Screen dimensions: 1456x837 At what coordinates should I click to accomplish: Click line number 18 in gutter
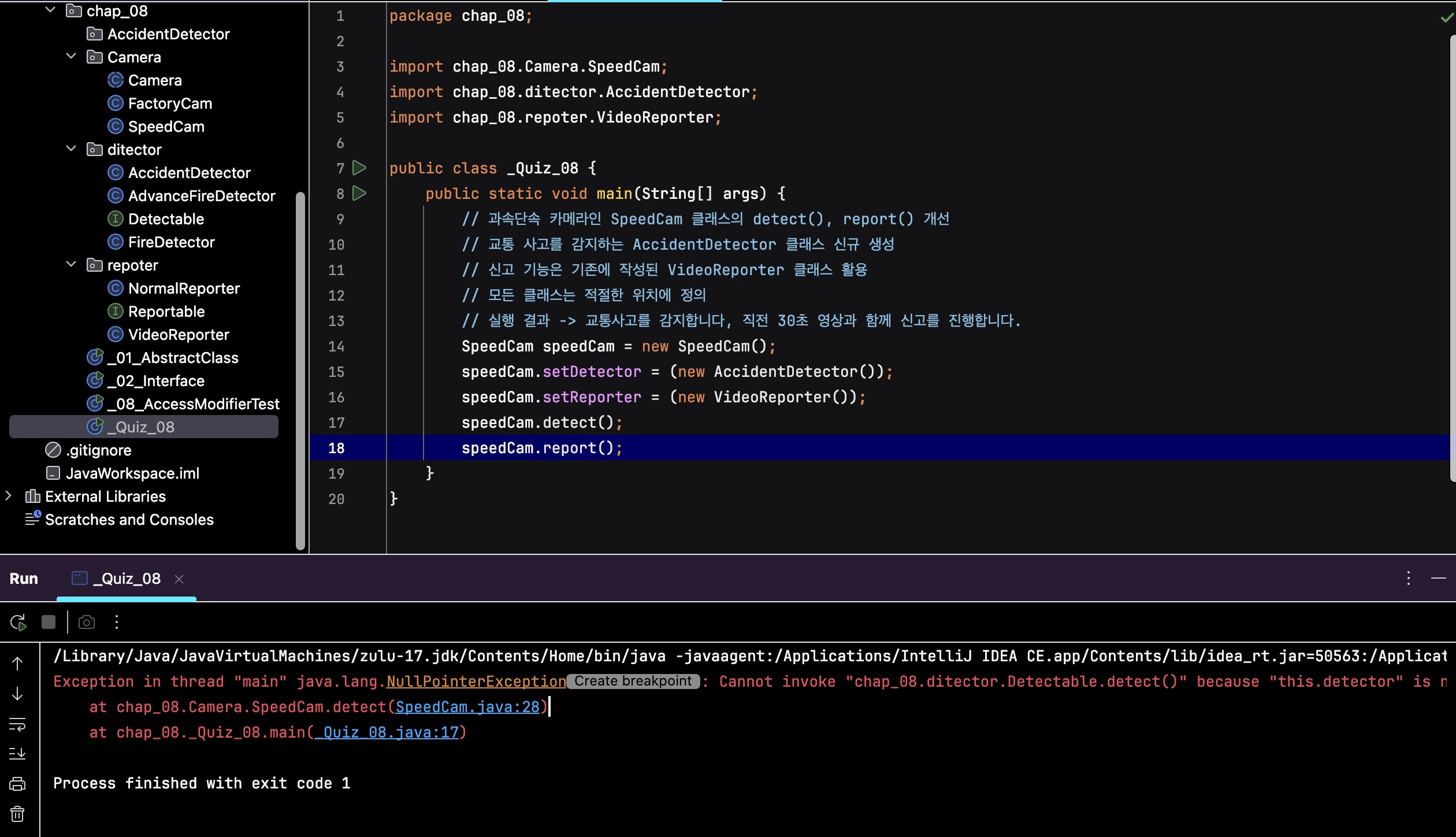click(x=336, y=448)
